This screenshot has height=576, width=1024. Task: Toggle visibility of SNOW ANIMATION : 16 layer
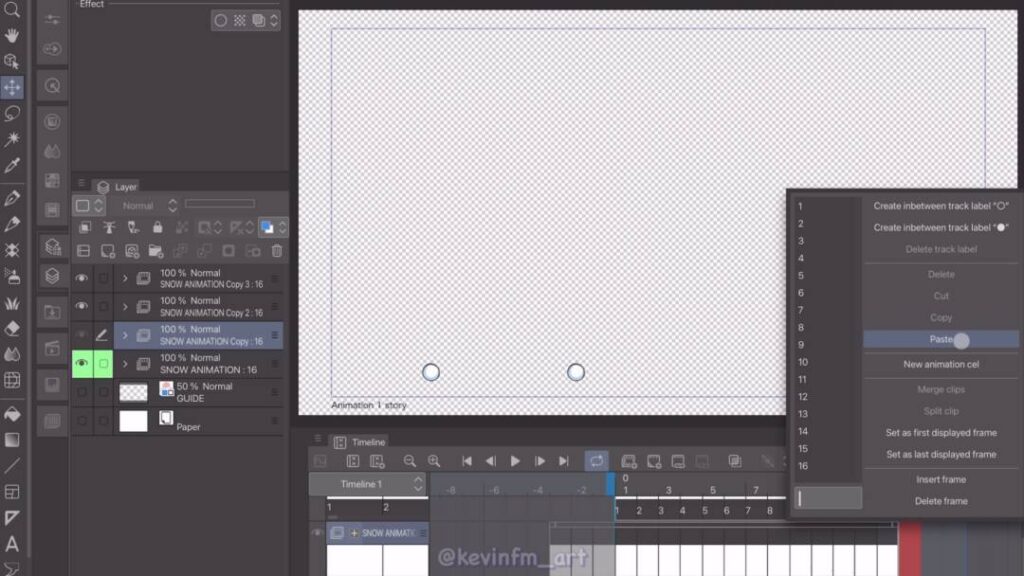[x=82, y=363]
